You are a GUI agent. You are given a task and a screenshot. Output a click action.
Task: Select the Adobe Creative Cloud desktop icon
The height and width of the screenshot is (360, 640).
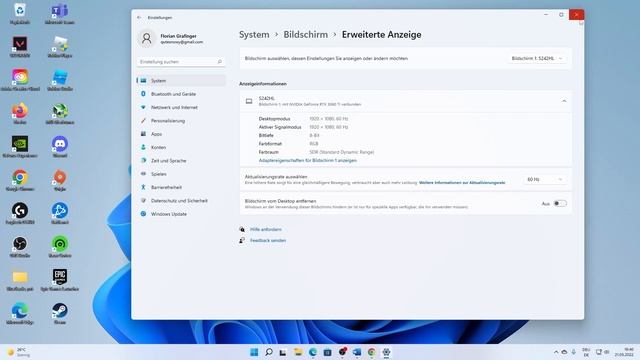pos(20,80)
